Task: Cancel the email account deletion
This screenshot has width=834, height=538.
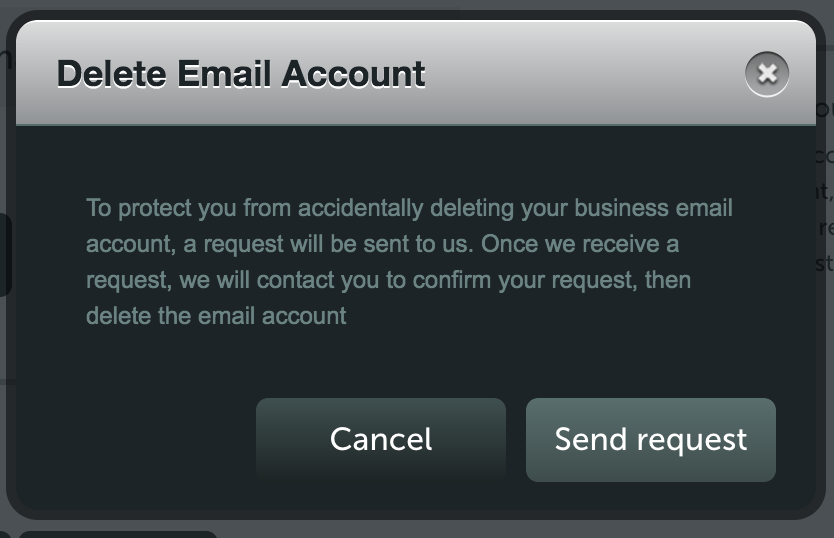Action: (381, 440)
